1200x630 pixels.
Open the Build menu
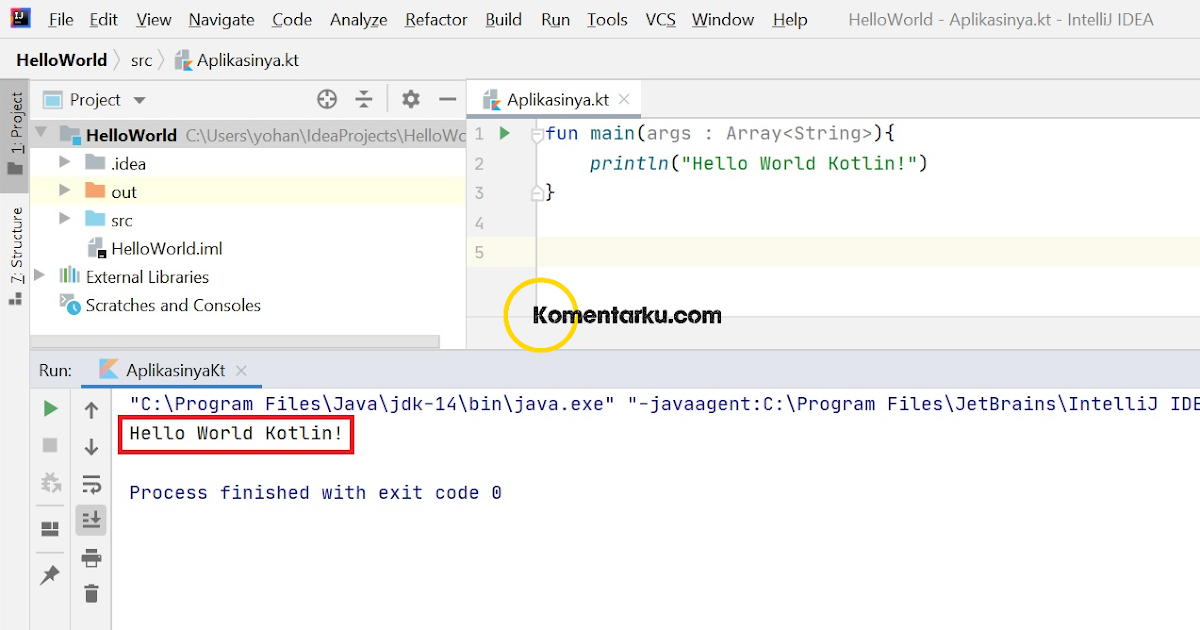point(503,20)
